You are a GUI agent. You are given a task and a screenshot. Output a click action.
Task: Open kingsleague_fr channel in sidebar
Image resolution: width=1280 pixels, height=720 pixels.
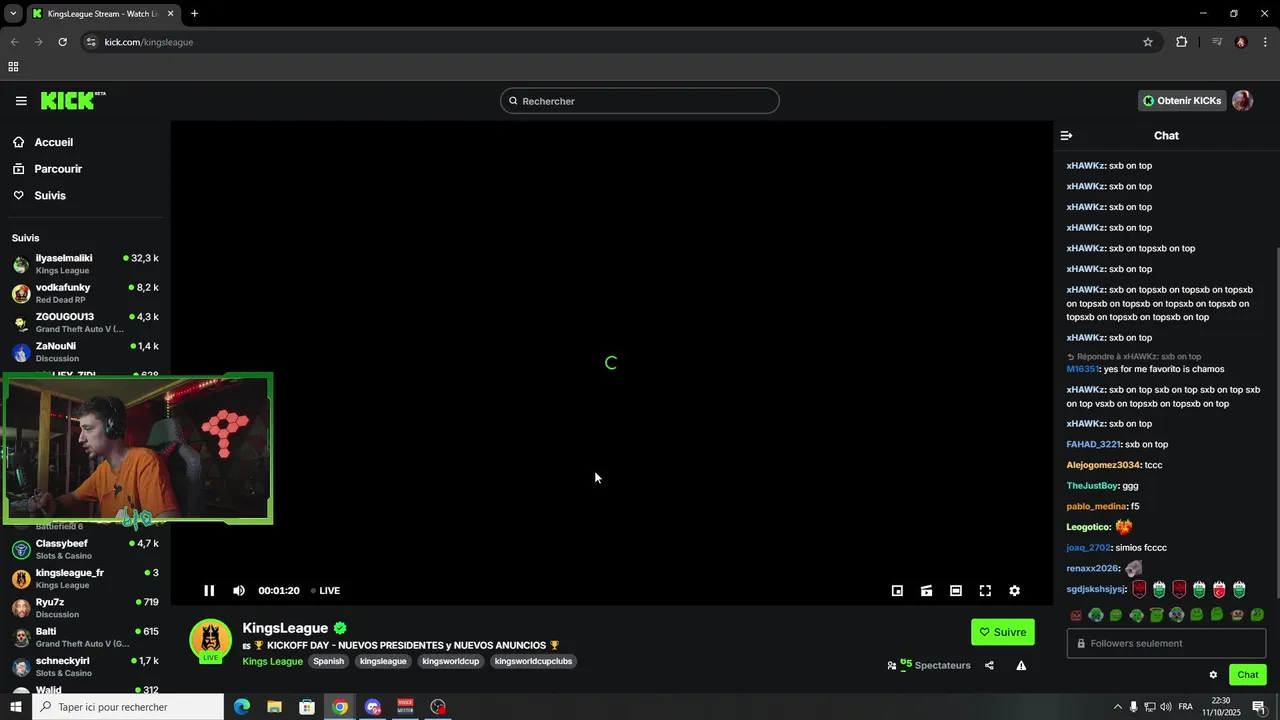coord(85,578)
